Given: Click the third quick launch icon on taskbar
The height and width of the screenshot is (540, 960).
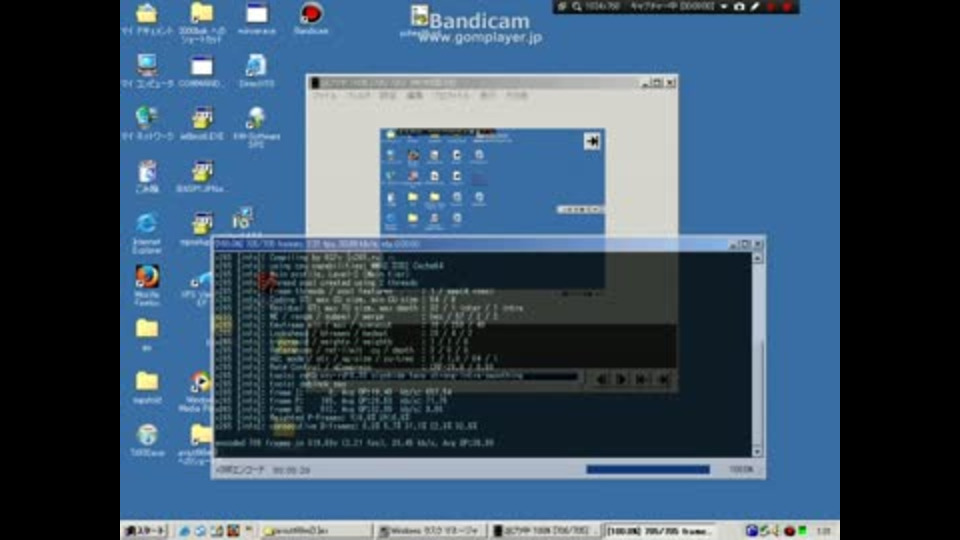Looking at the screenshot, I should pos(217,531).
